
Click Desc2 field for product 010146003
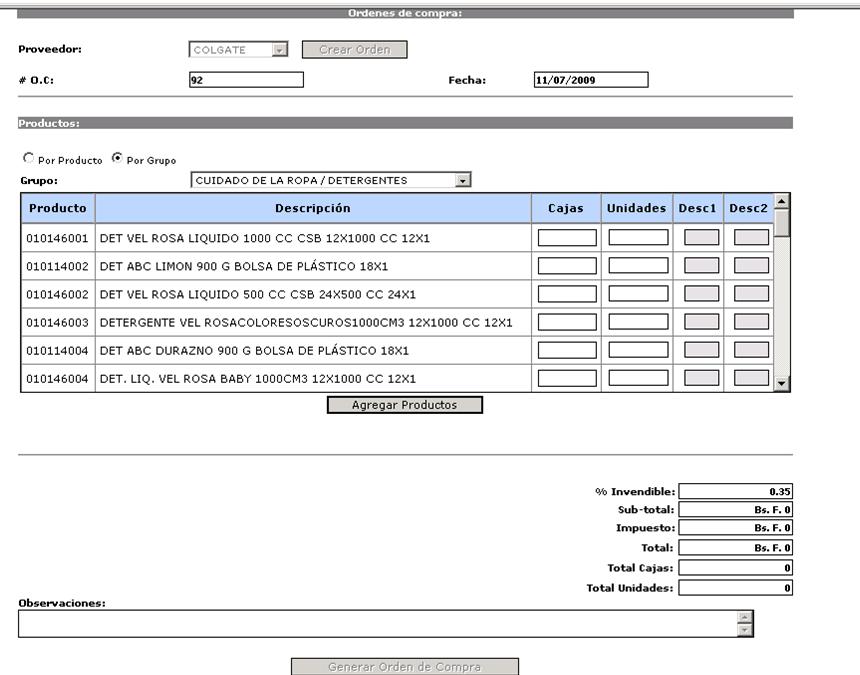point(751,322)
